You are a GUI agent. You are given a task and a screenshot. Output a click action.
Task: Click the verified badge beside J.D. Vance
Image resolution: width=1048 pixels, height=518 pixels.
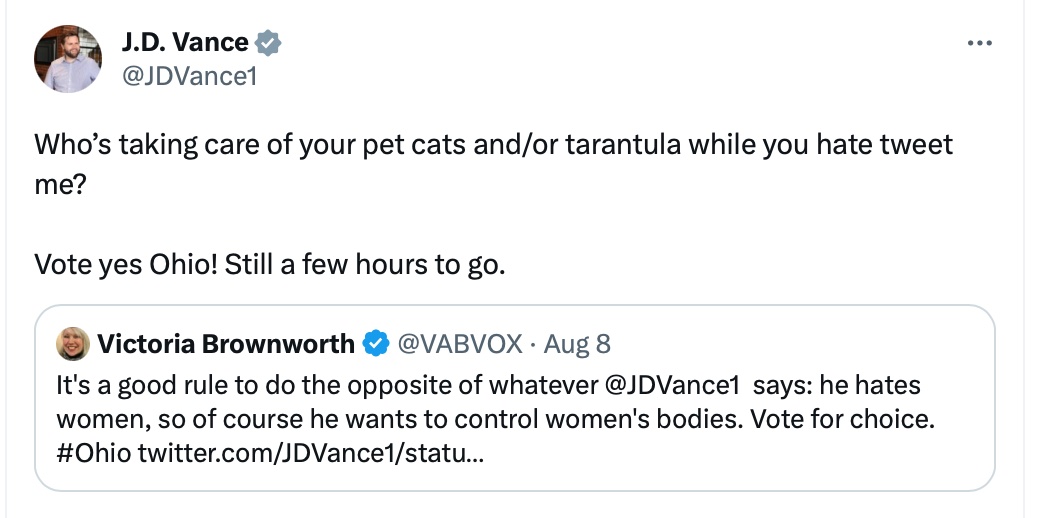[269, 43]
